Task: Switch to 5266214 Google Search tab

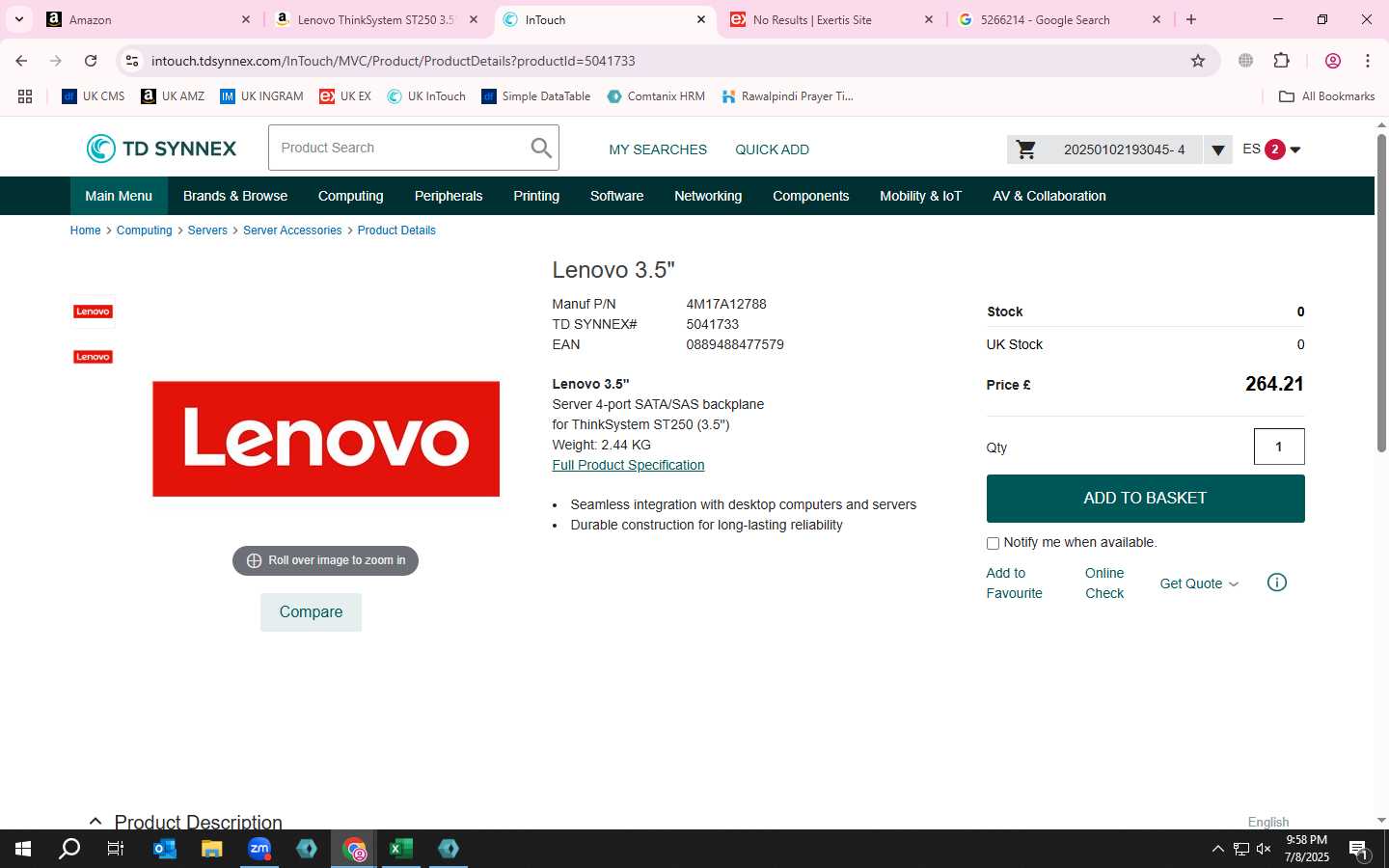Action: tap(1059, 19)
